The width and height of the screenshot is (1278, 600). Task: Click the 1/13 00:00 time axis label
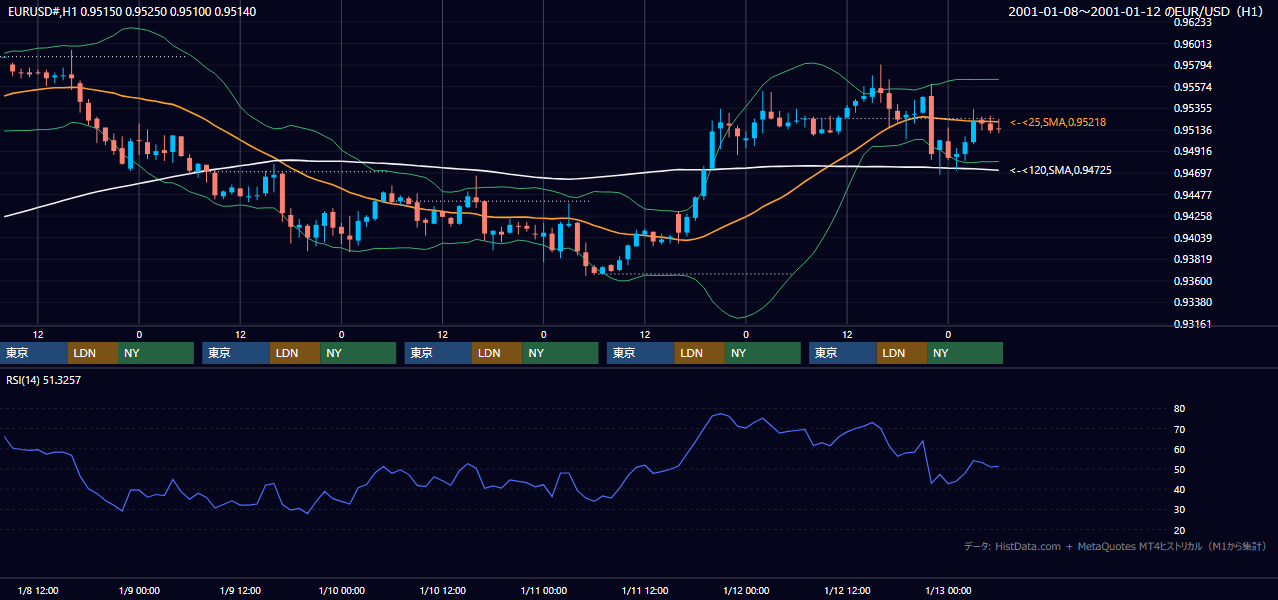click(x=948, y=591)
